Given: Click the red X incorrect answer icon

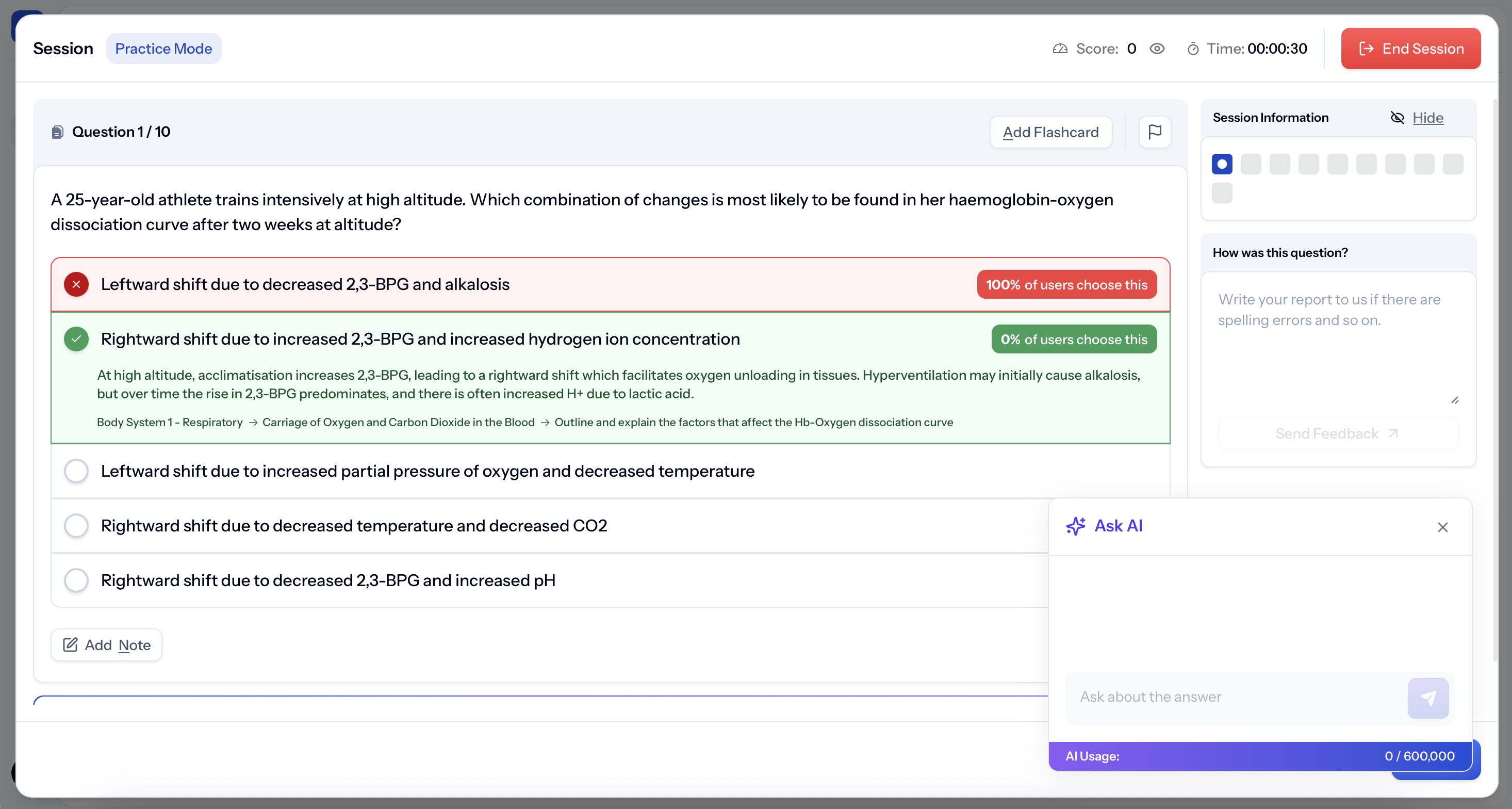Looking at the screenshot, I should [76, 285].
